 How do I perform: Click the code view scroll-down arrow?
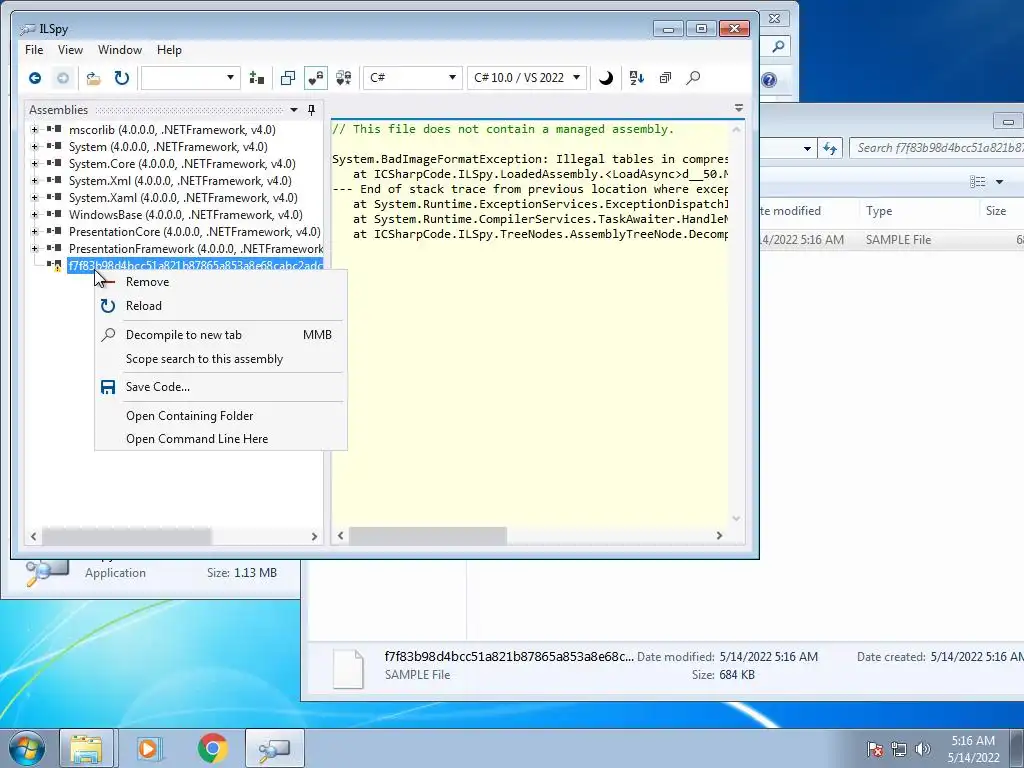click(736, 519)
